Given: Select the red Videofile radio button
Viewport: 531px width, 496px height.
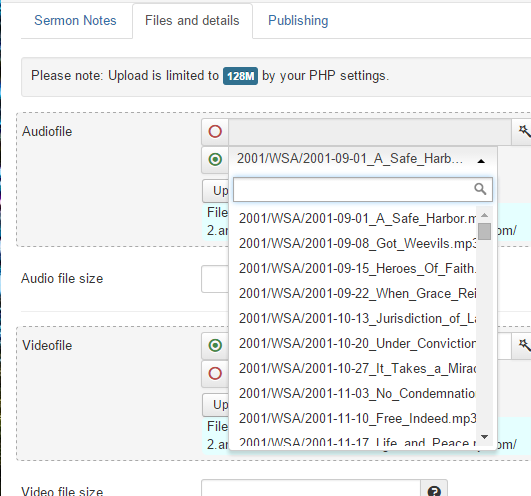Looking at the screenshot, I should [x=215, y=373].
